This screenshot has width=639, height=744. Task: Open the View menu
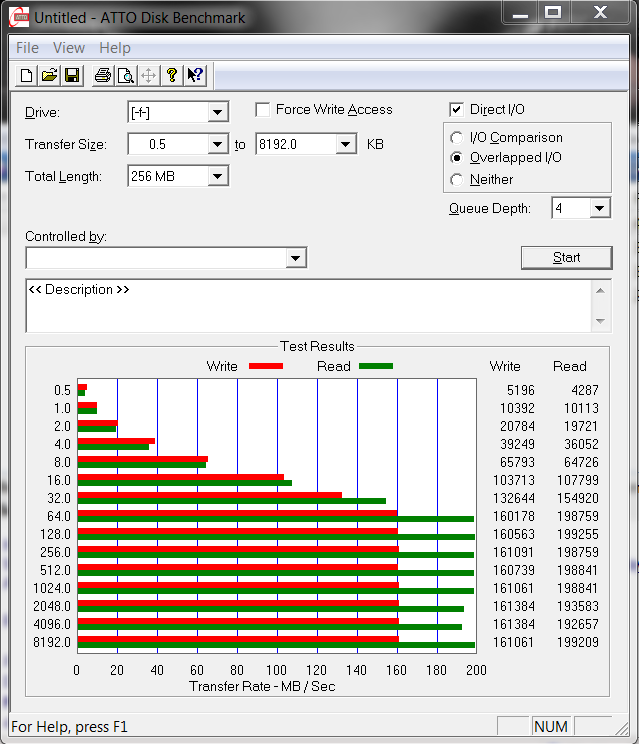(x=69, y=48)
